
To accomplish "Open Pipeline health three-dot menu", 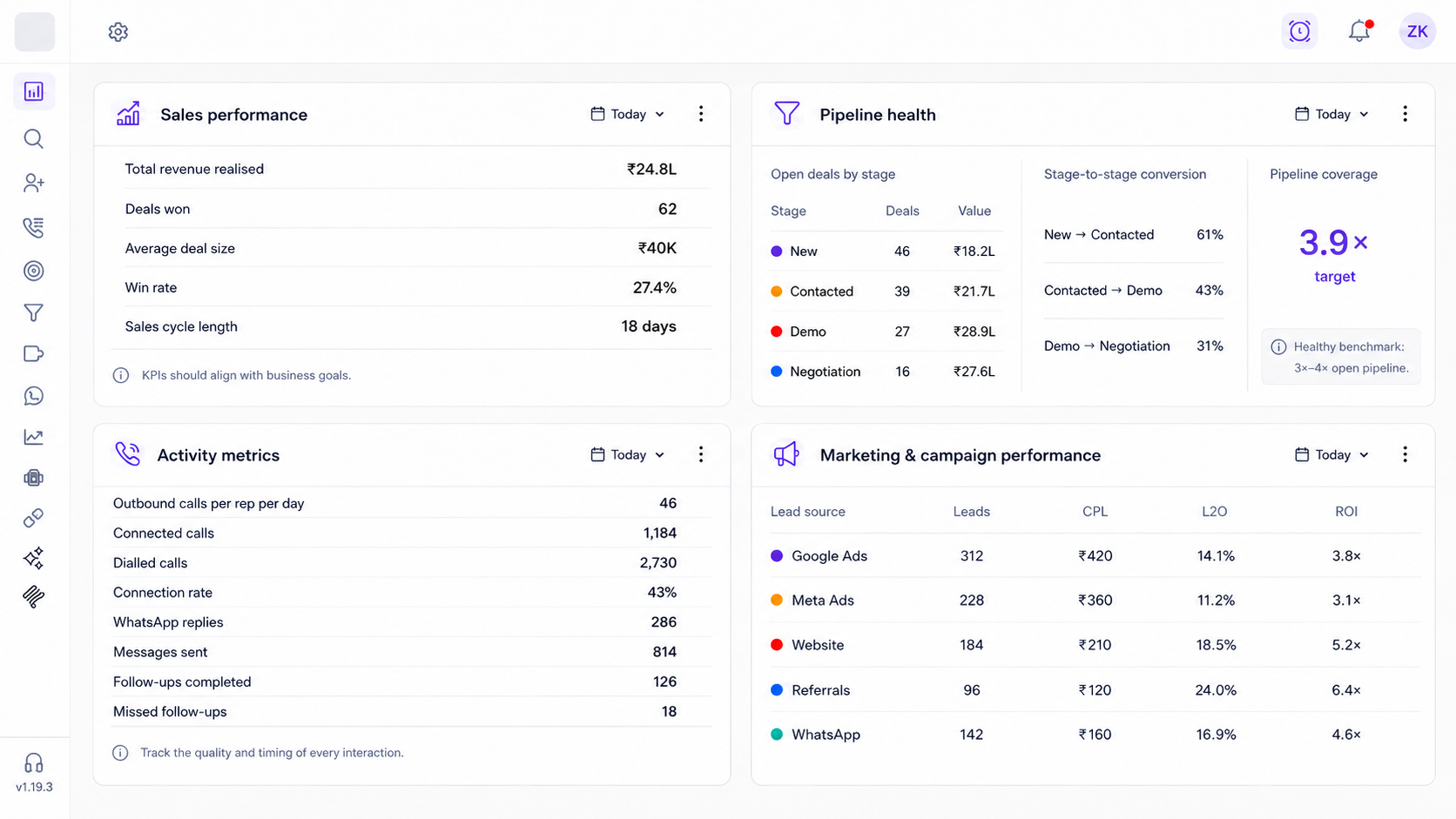I will [1405, 114].
